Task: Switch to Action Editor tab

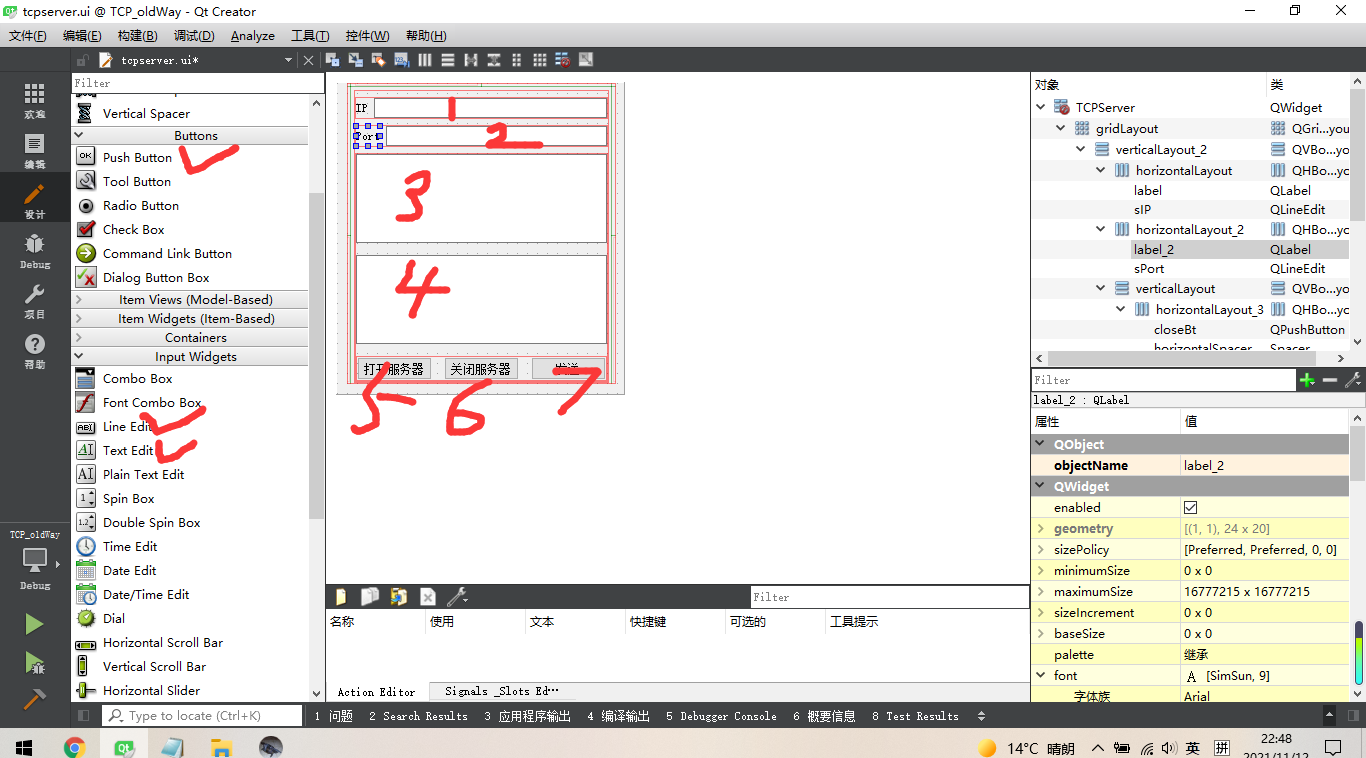Action: (x=376, y=691)
